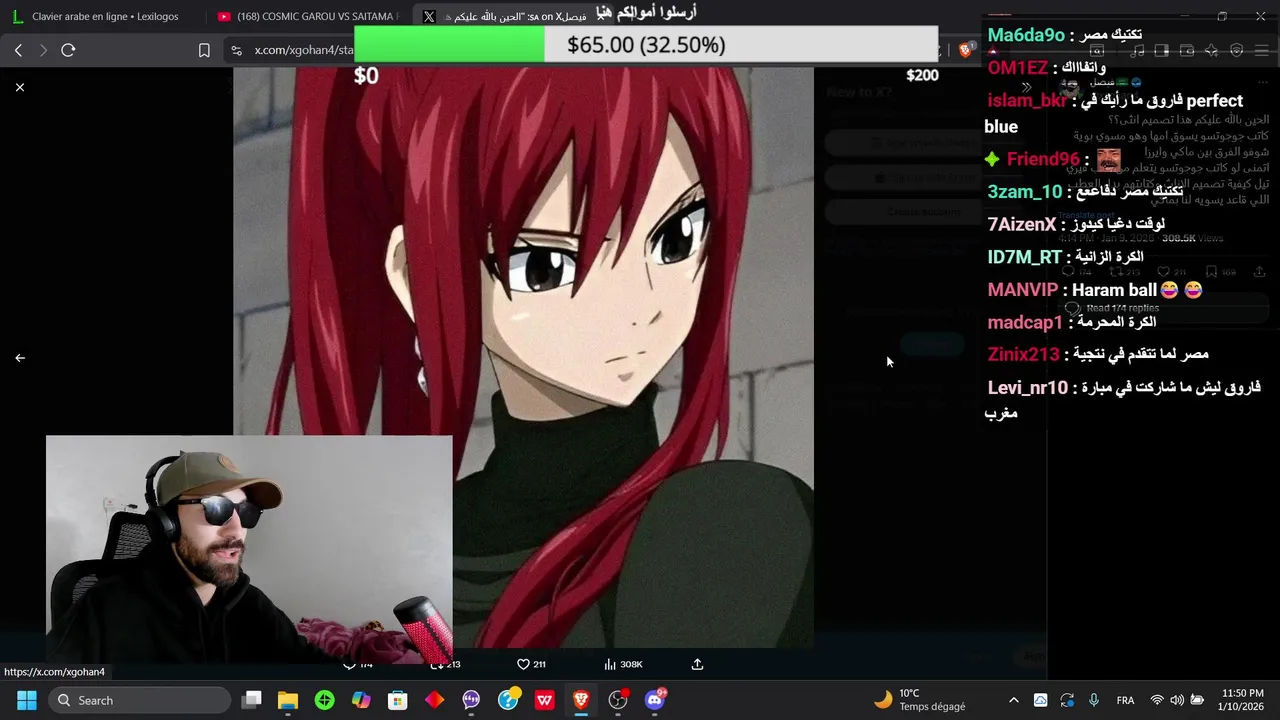The height and width of the screenshot is (720, 1280).
Task: Click chat username madcap1
Action: pyautogui.click(x=1024, y=322)
